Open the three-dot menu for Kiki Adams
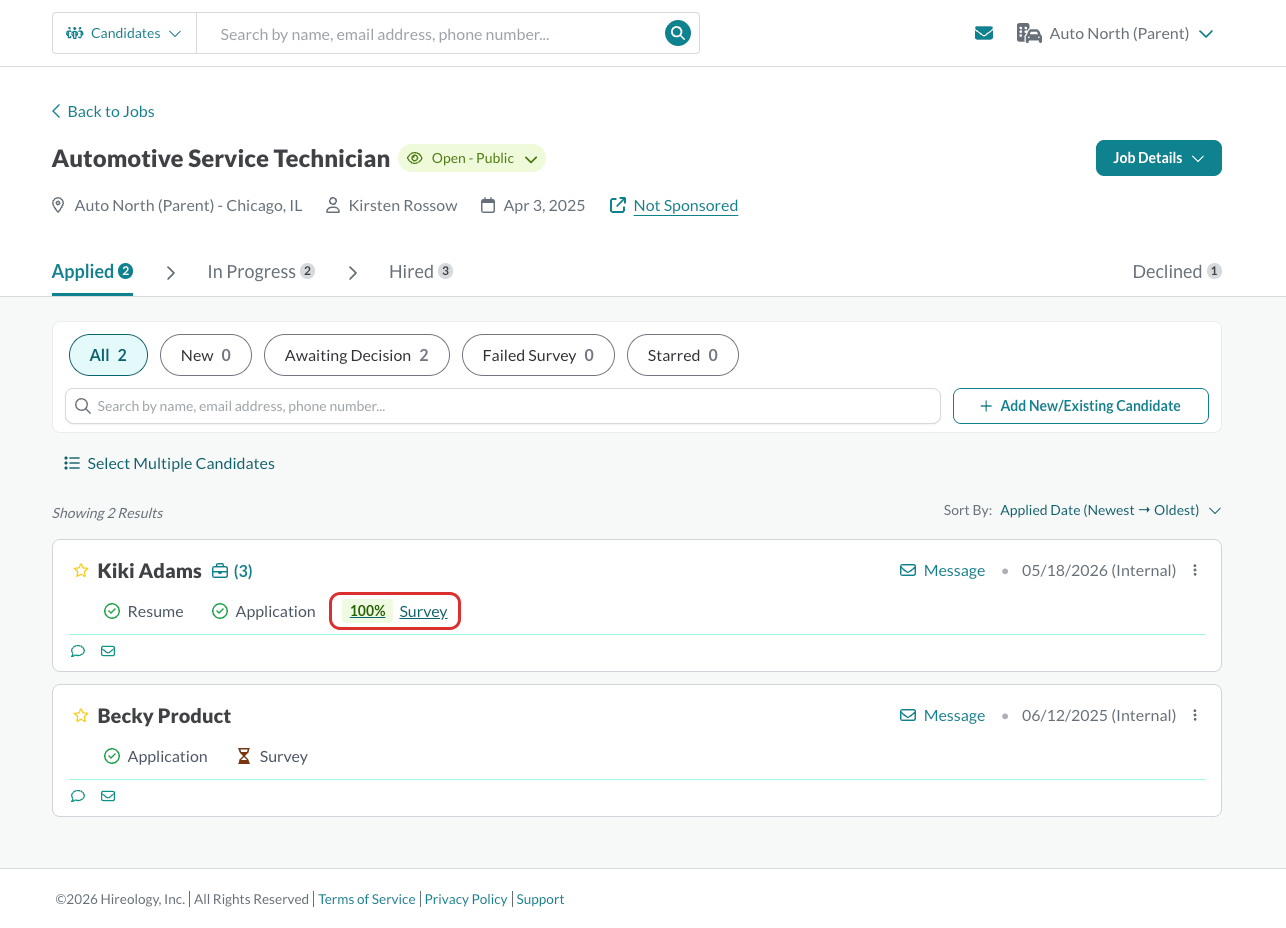This screenshot has height=928, width=1286. [x=1195, y=570]
